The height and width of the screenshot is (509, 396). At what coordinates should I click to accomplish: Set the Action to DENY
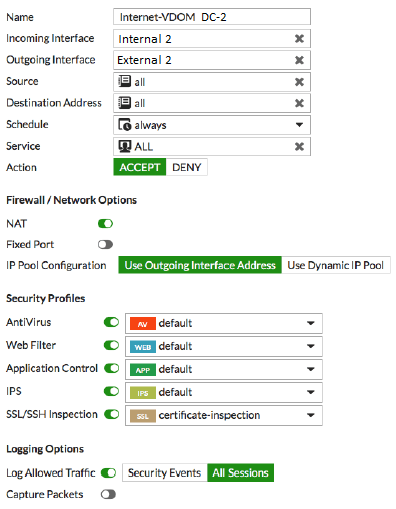point(187,167)
